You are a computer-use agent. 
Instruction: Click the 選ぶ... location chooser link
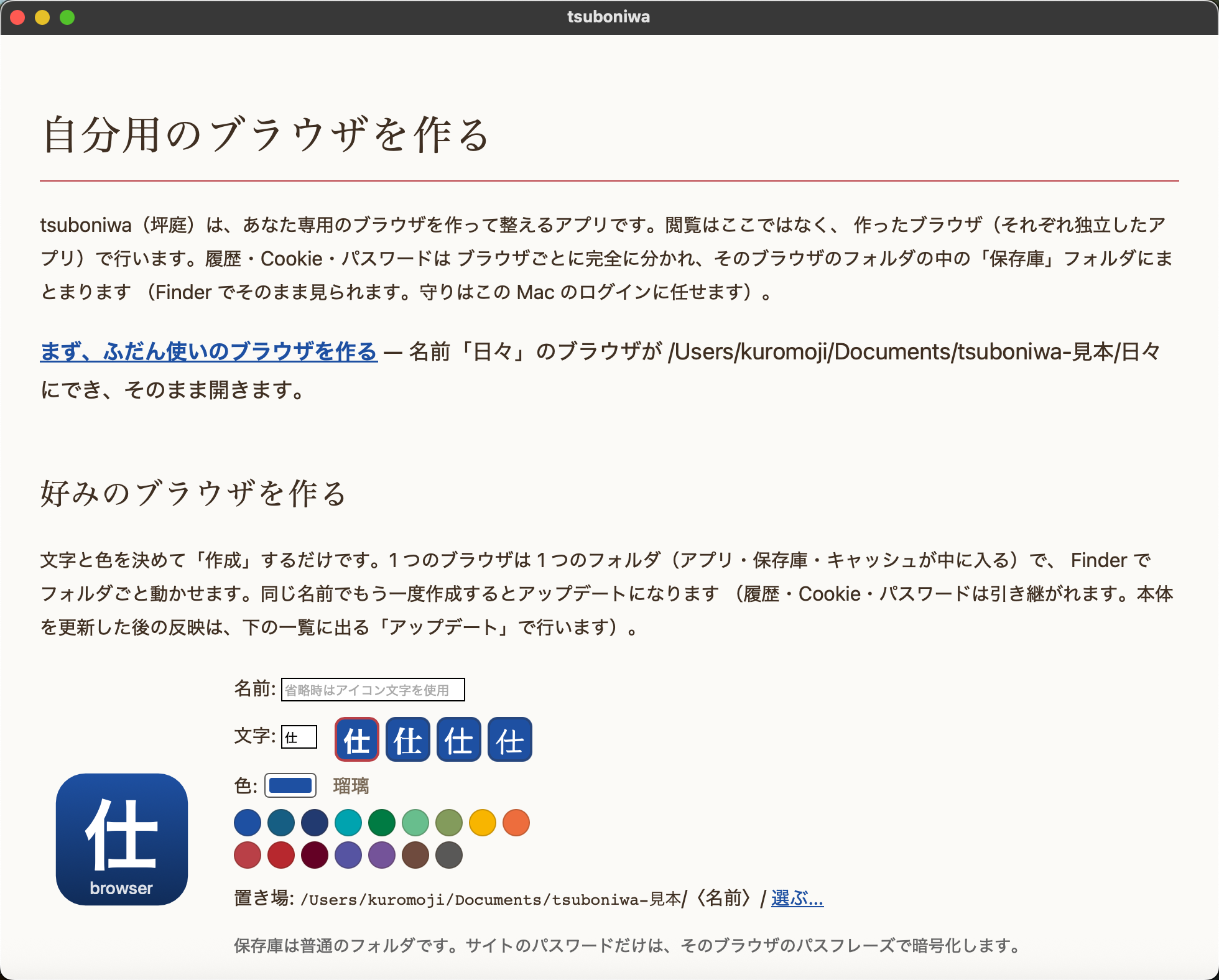point(797,898)
